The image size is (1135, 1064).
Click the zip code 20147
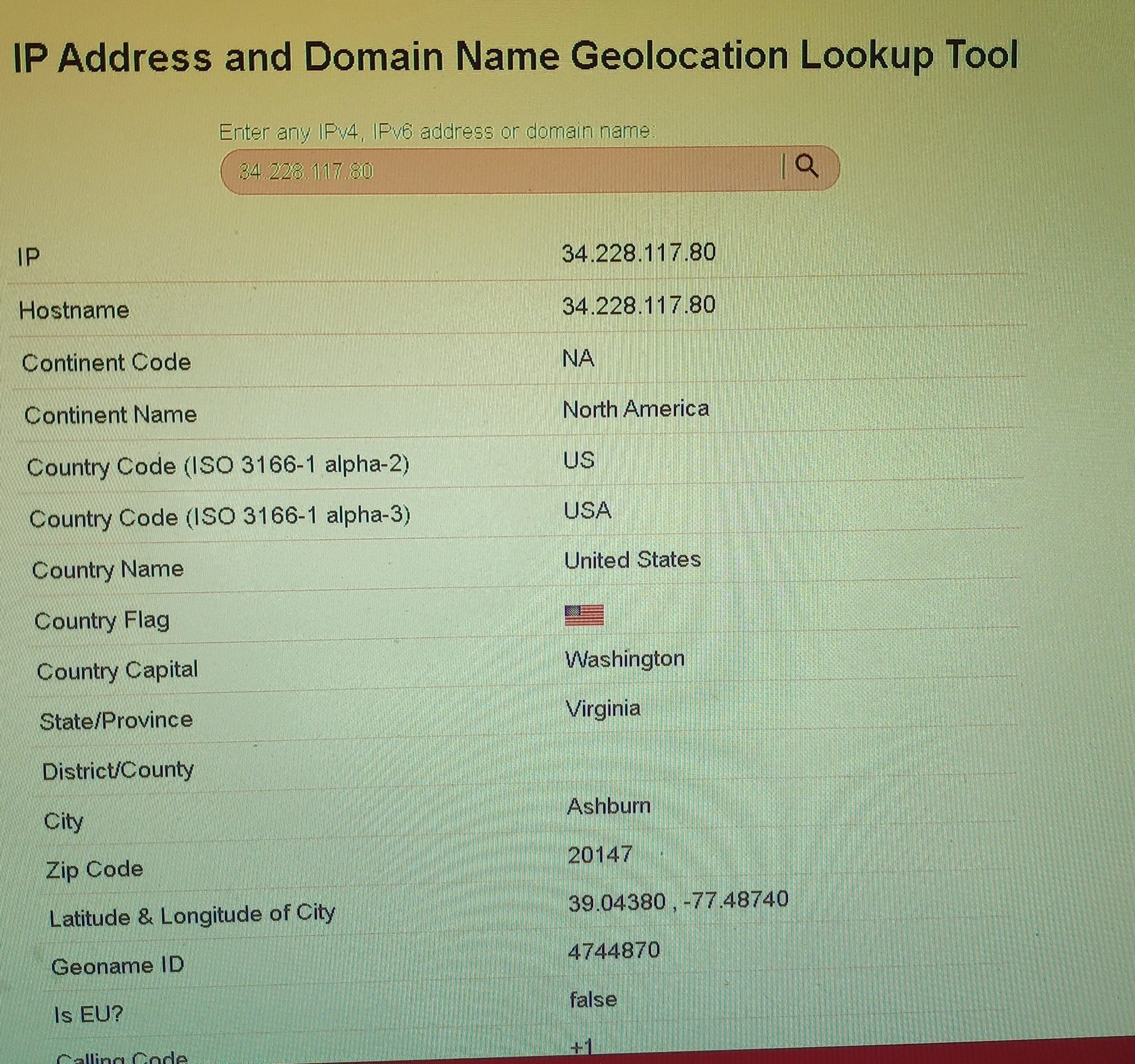599,855
